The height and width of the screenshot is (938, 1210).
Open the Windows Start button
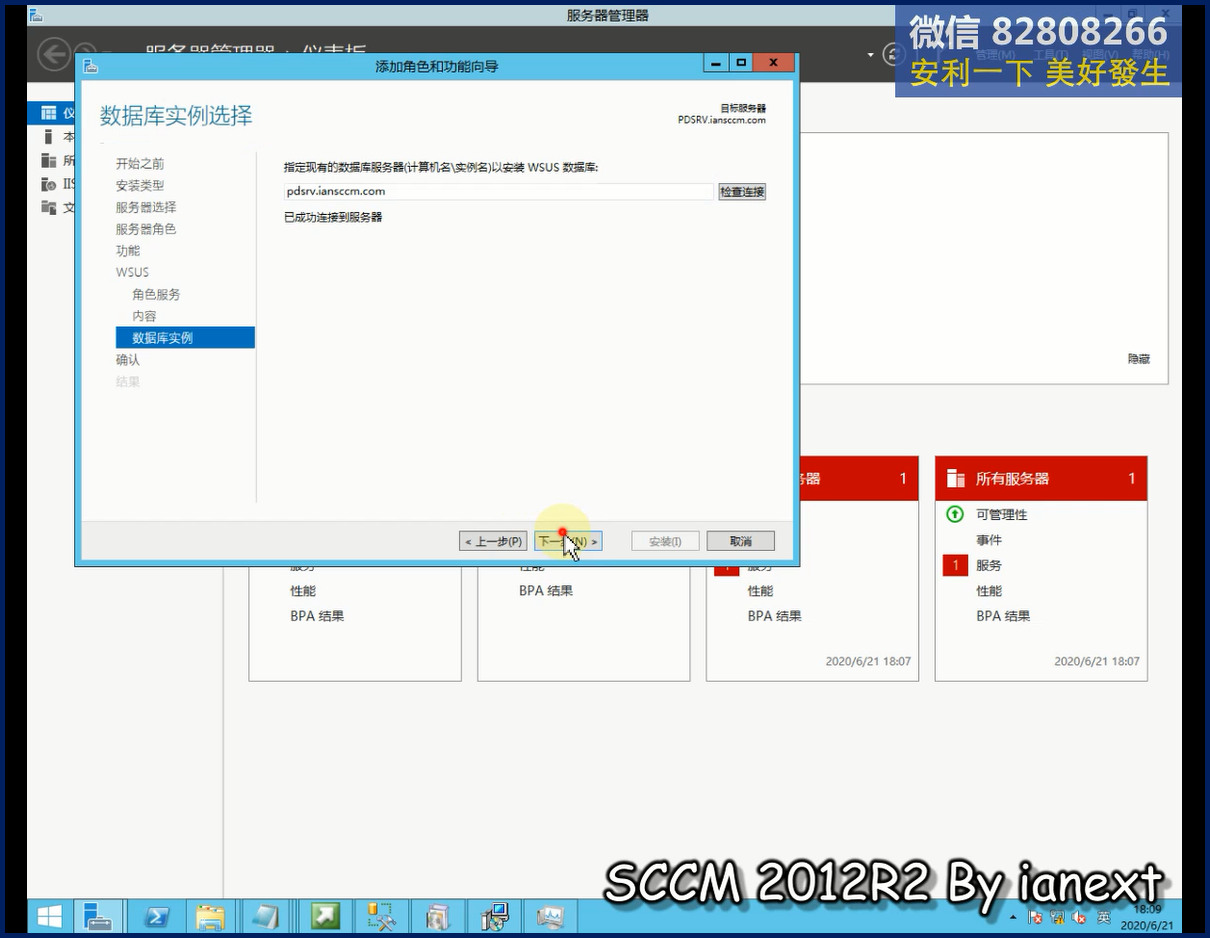pos(49,916)
